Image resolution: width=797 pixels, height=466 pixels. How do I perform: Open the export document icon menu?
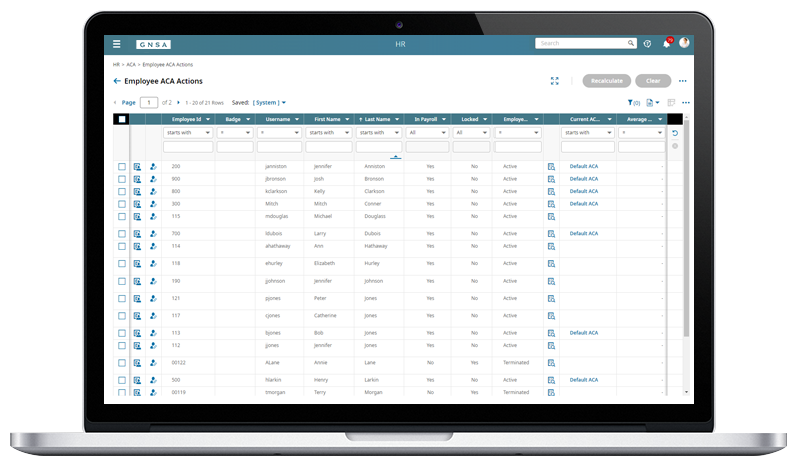(652, 103)
